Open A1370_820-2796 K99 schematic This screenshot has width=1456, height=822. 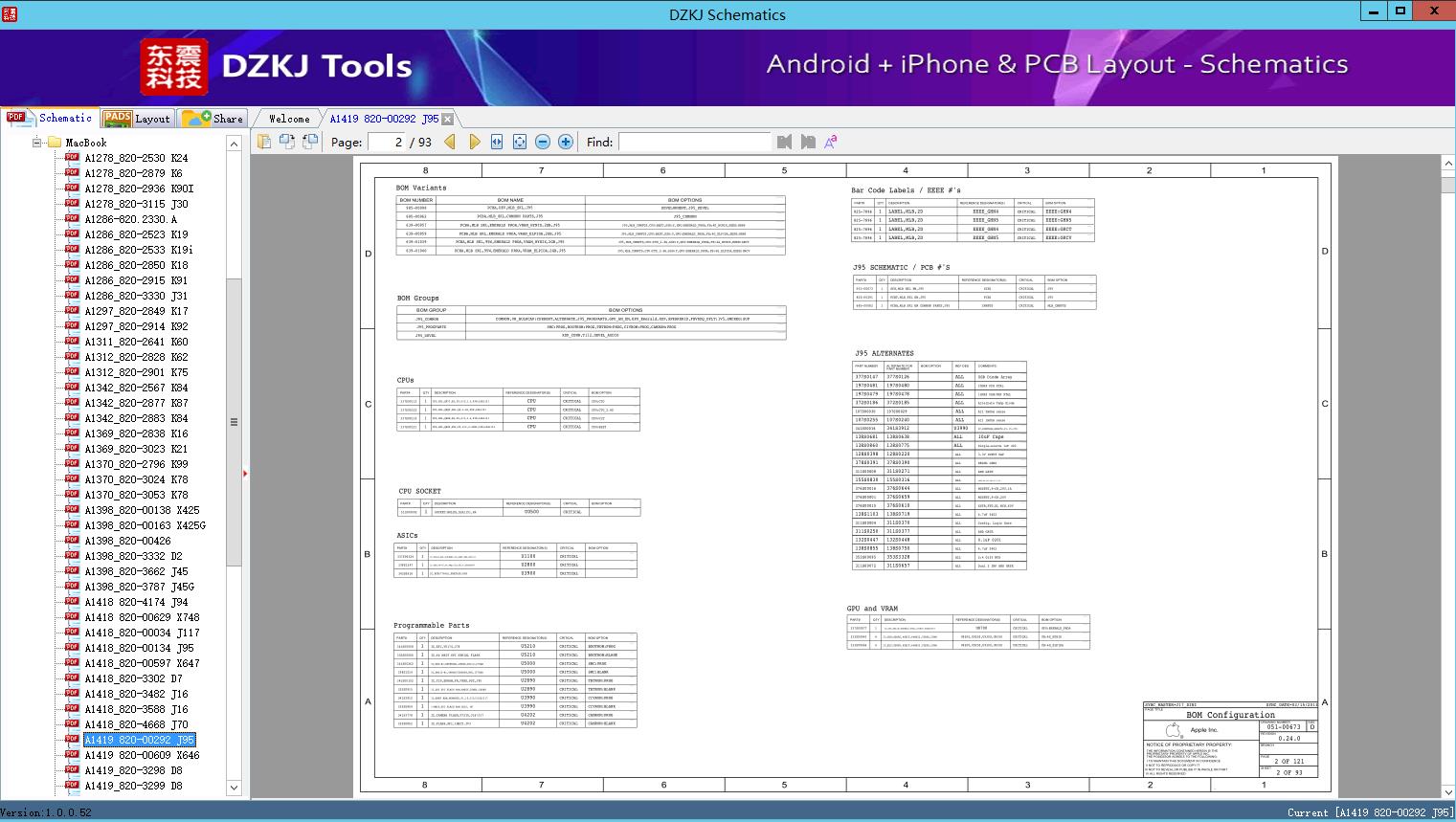click(136, 464)
